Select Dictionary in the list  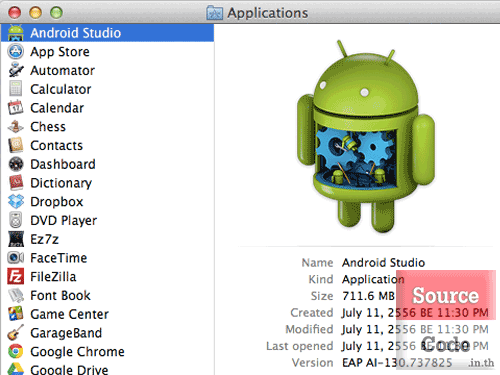[61, 183]
